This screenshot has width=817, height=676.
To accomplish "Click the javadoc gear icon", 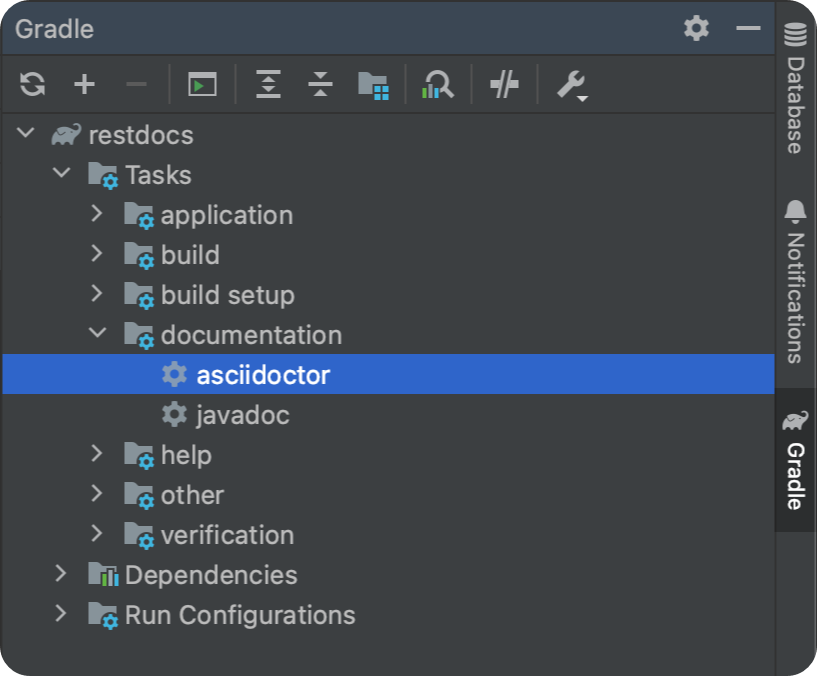I will pyautogui.click(x=174, y=414).
